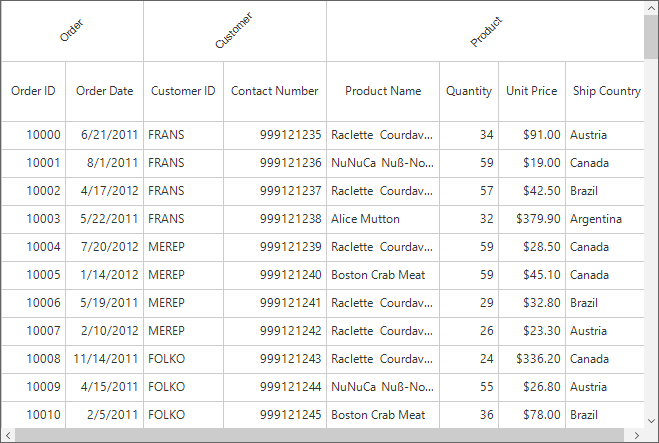The height and width of the screenshot is (443, 659).
Task: Select unit price $45.10
Action: [532, 275]
